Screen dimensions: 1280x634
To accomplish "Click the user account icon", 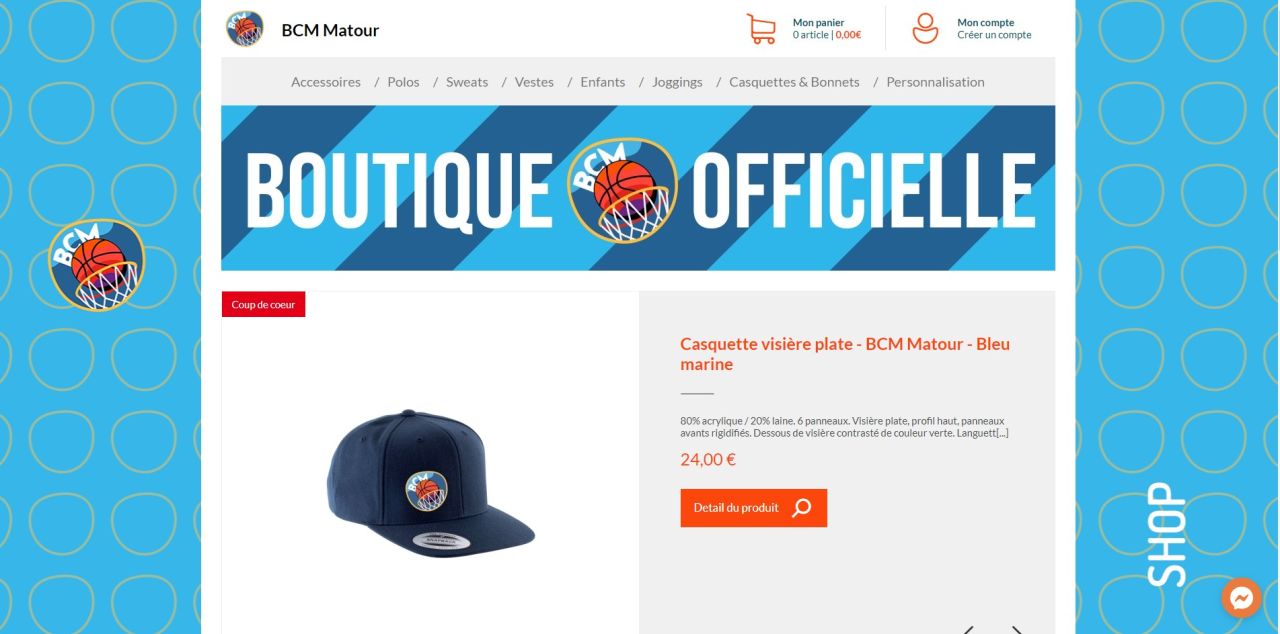I will tap(926, 28).
